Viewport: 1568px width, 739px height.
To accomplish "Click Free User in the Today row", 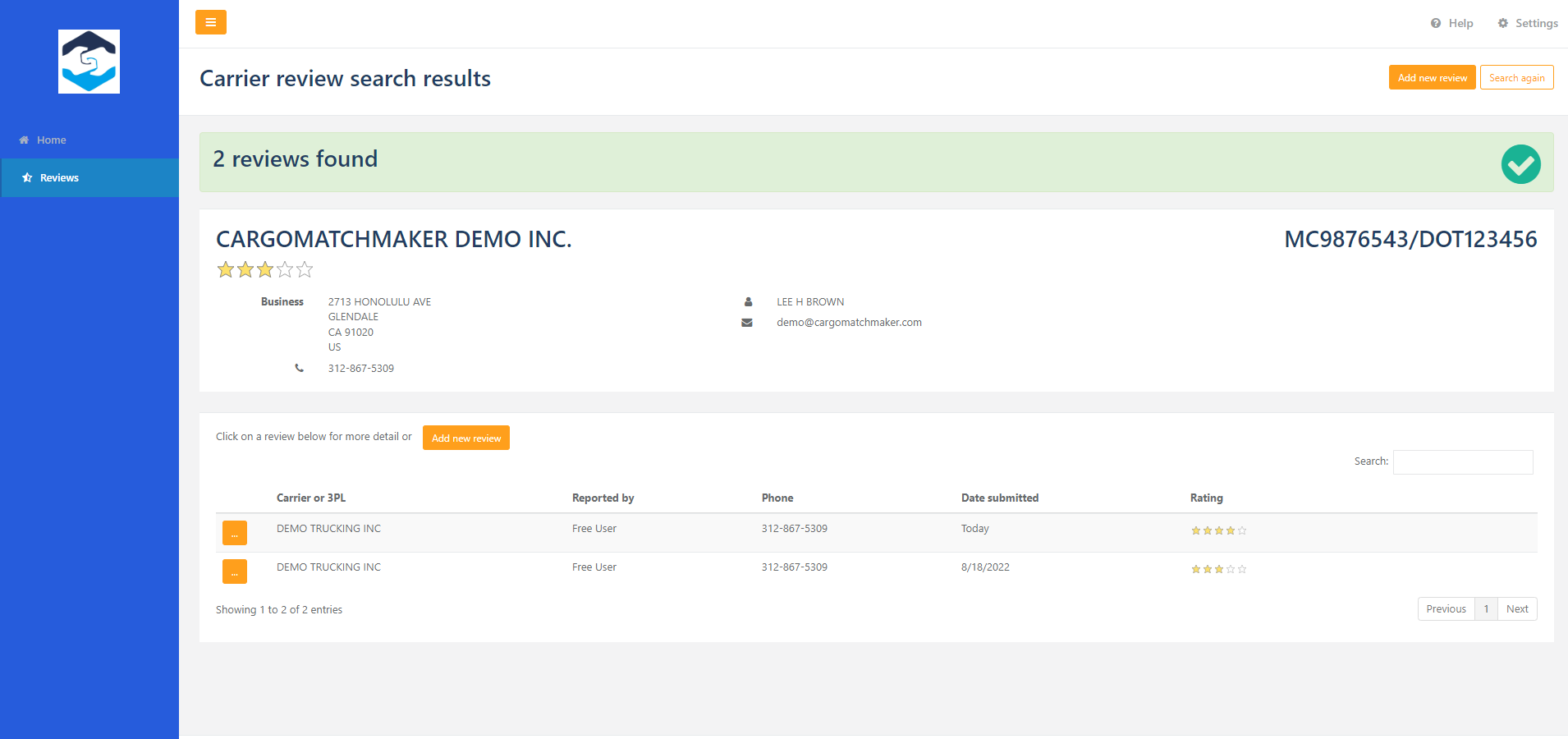I will coord(594,529).
